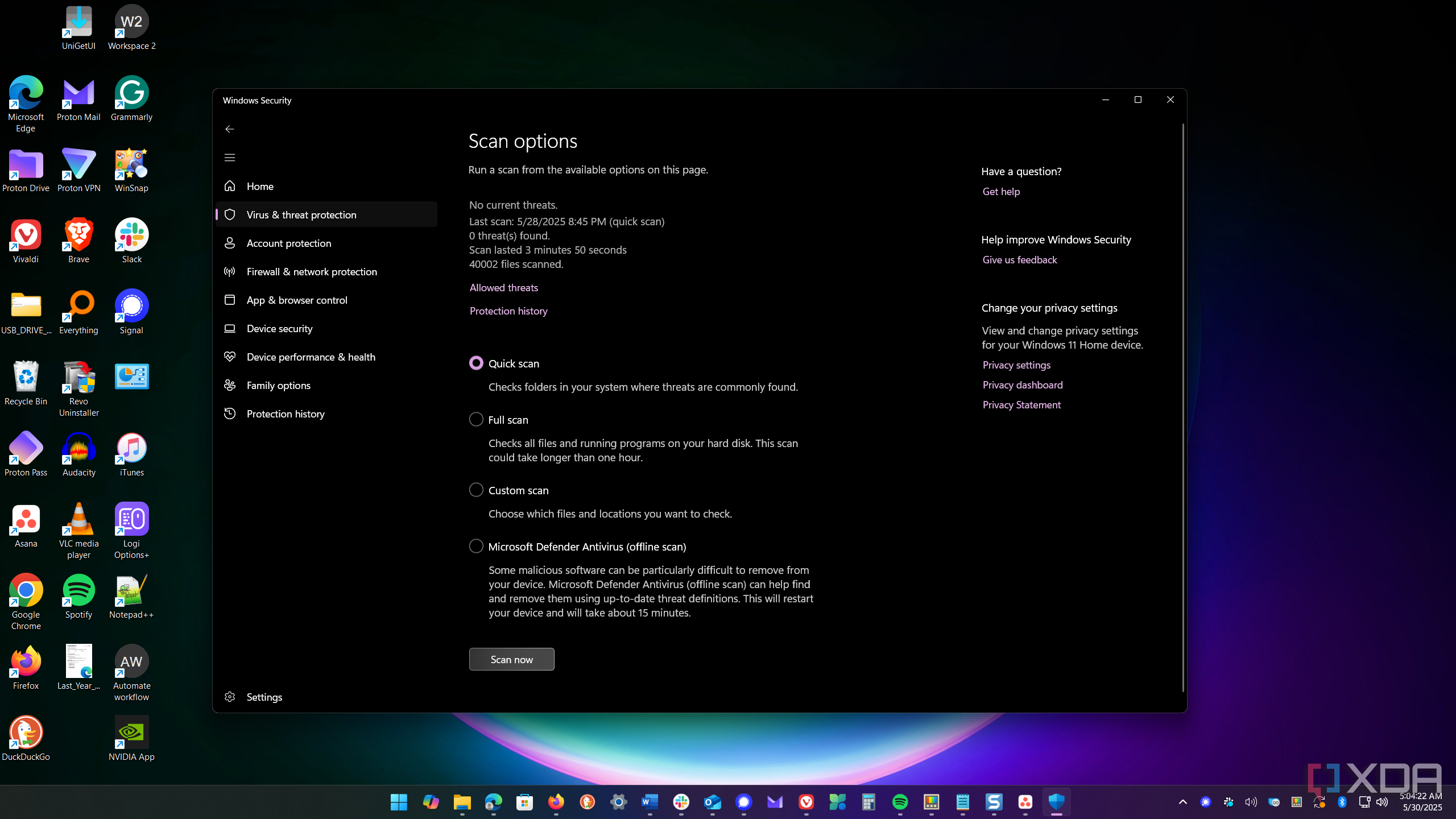Viewport: 1456px width, 819px height.
Task: Select NVIDIA App desktop shortcut
Action: [x=131, y=738]
